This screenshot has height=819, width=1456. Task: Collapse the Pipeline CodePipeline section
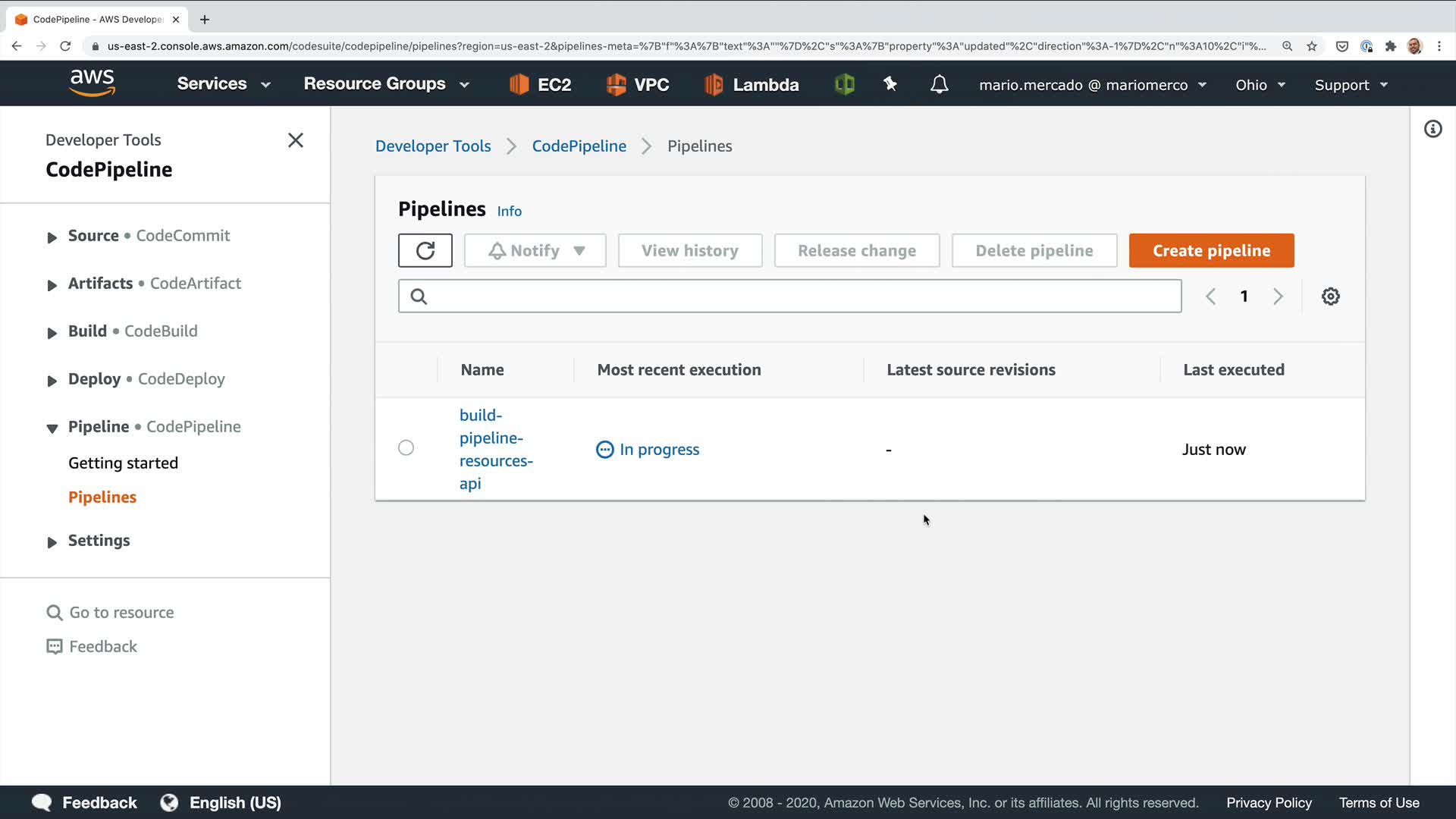52,428
